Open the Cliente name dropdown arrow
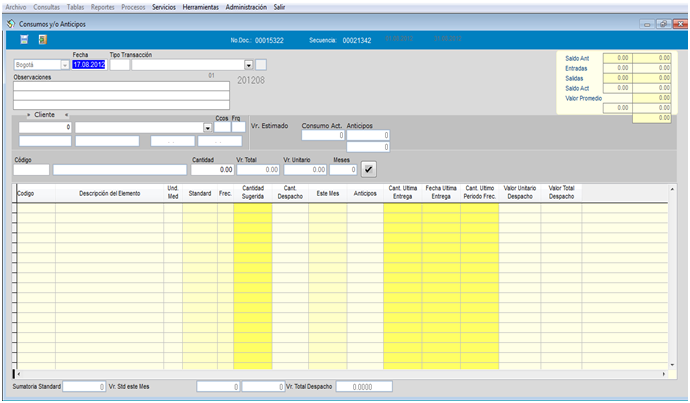 click(x=207, y=128)
